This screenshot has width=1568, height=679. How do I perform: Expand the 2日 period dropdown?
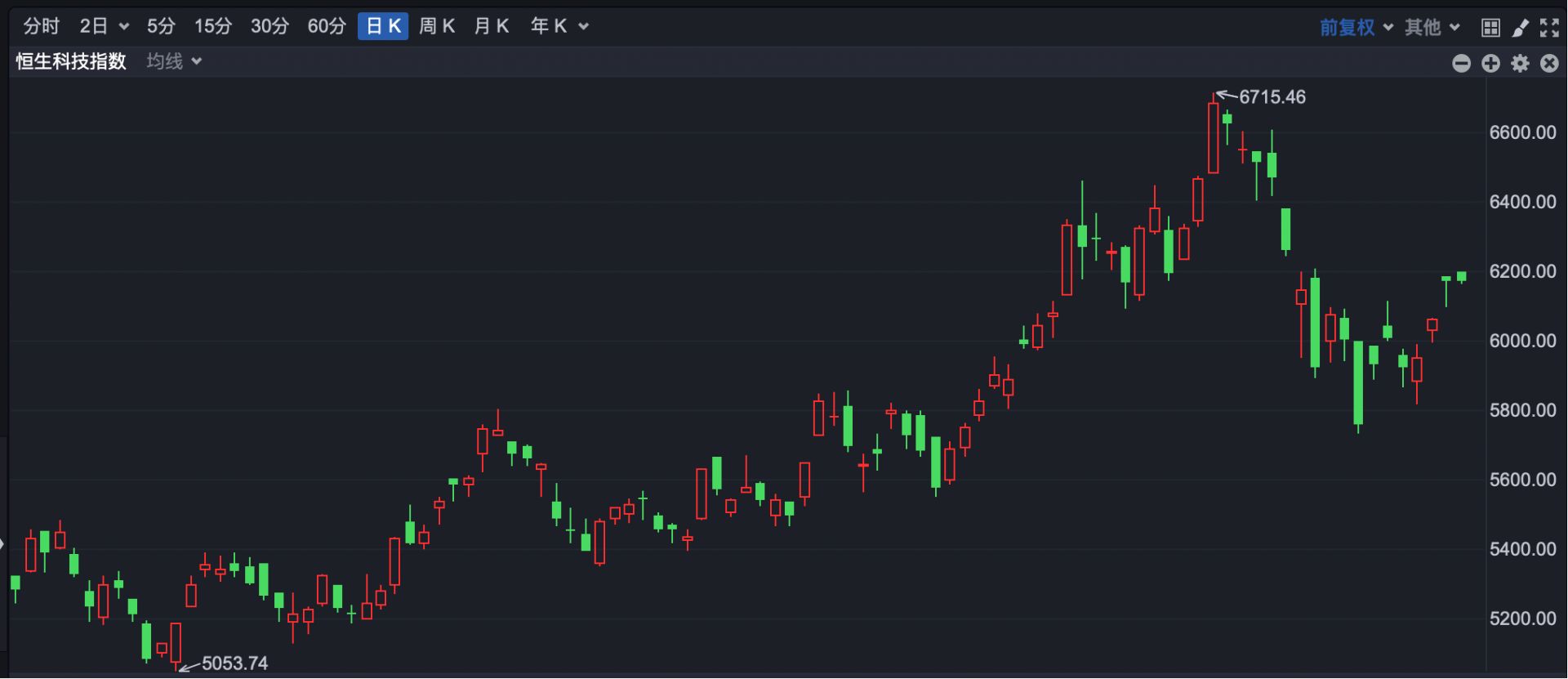pyautogui.click(x=104, y=26)
